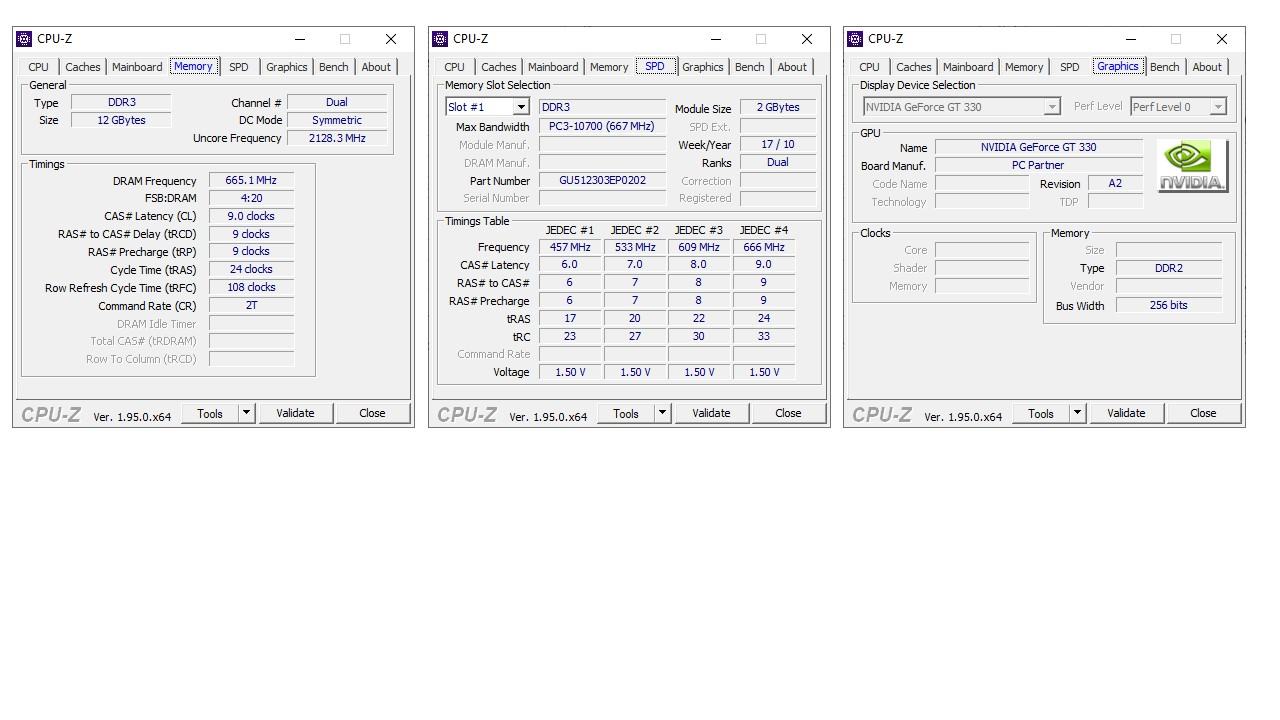Screen dimensions: 1280x720
Task: Open Tools dropdown arrow in Memory window
Action: tap(246, 413)
